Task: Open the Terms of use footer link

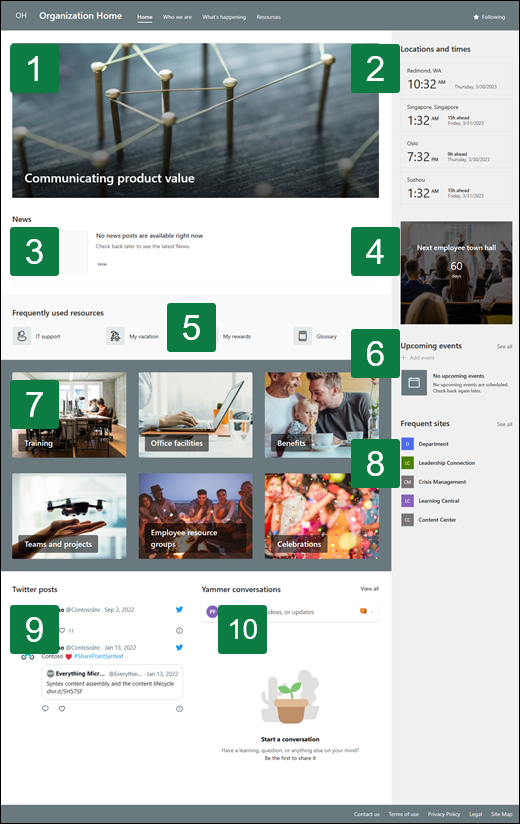Action: pyautogui.click(x=403, y=814)
